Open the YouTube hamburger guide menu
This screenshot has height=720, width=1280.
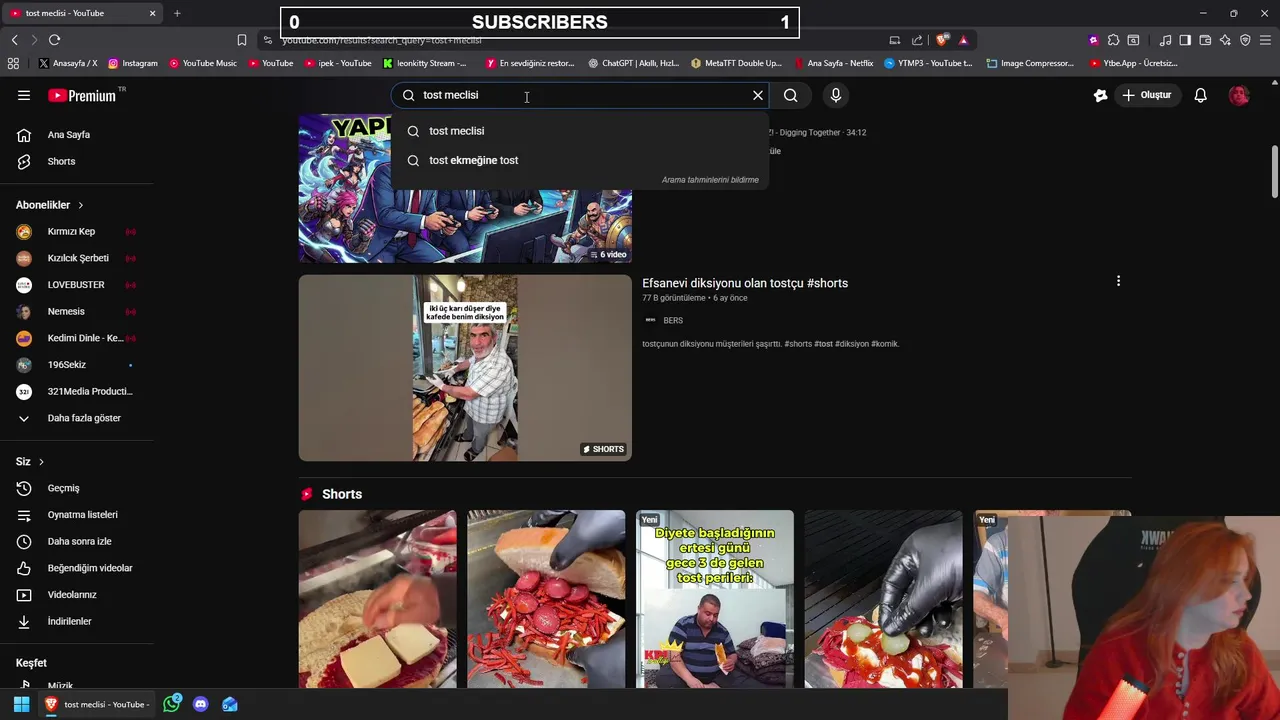(24, 95)
